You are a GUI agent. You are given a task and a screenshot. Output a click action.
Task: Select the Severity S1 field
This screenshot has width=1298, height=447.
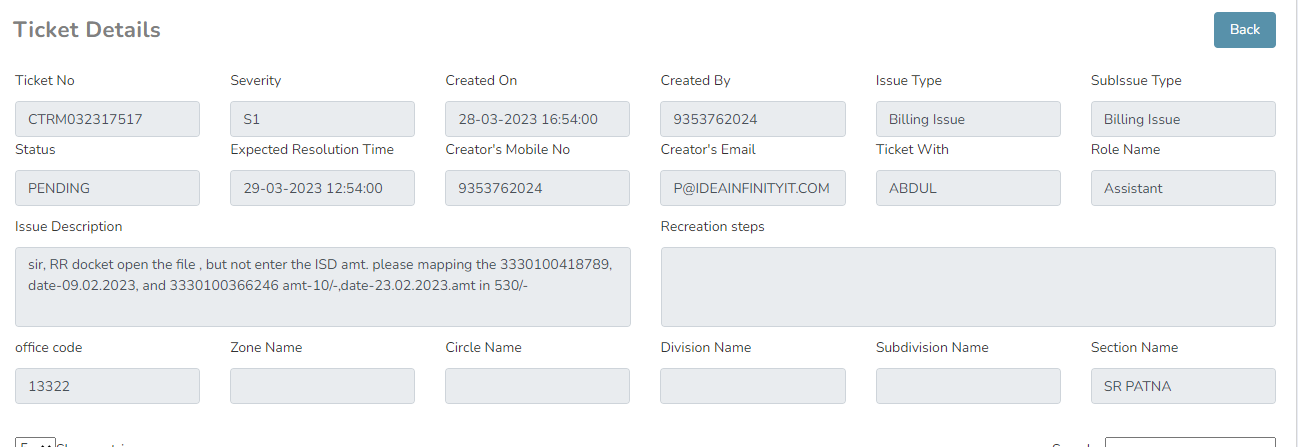322,119
